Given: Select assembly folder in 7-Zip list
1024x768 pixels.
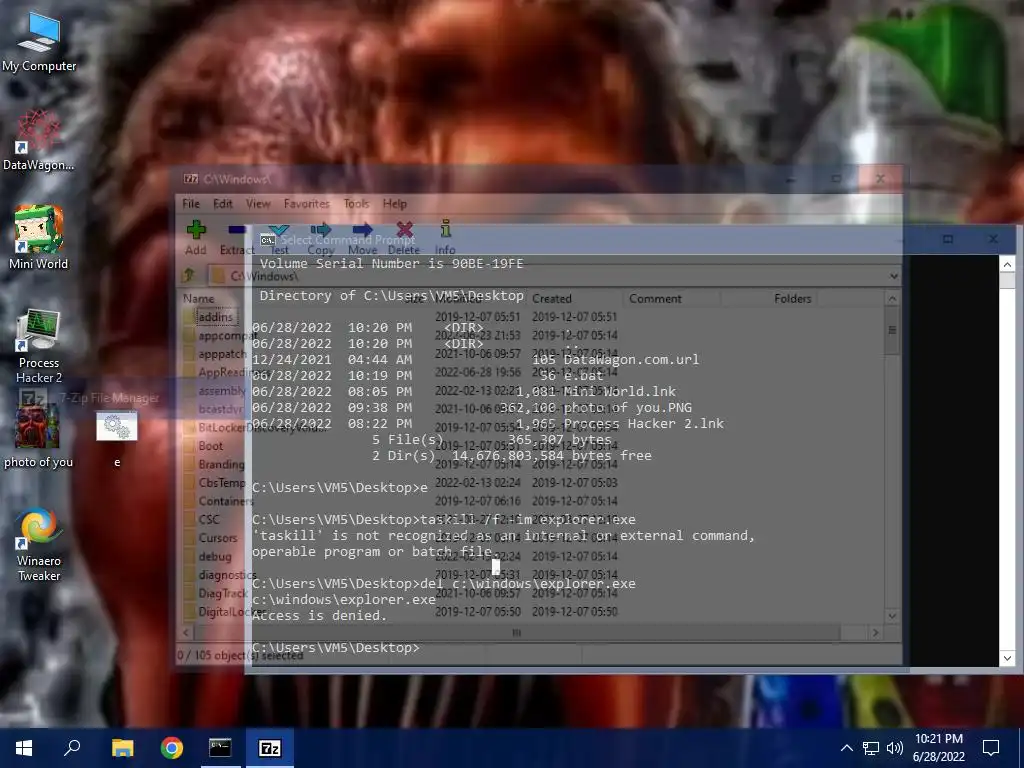Looking at the screenshot, I should pyautogui.click(x=221, y=391).
